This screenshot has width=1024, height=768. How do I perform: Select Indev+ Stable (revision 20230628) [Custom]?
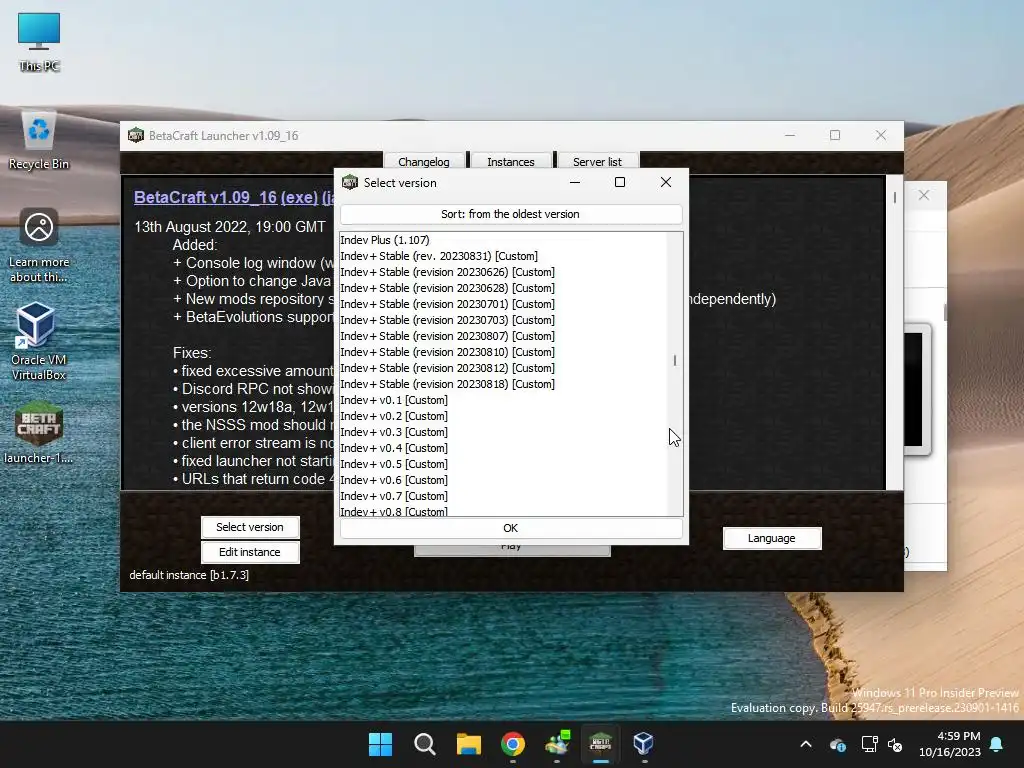pyautogui.click(x=503, y=288)
